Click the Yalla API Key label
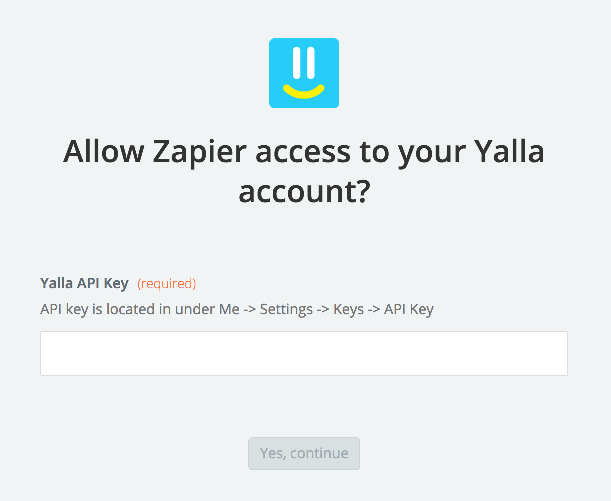Image resolution: width=611 pixels, height=501 pixels. (x=84, y=283)
